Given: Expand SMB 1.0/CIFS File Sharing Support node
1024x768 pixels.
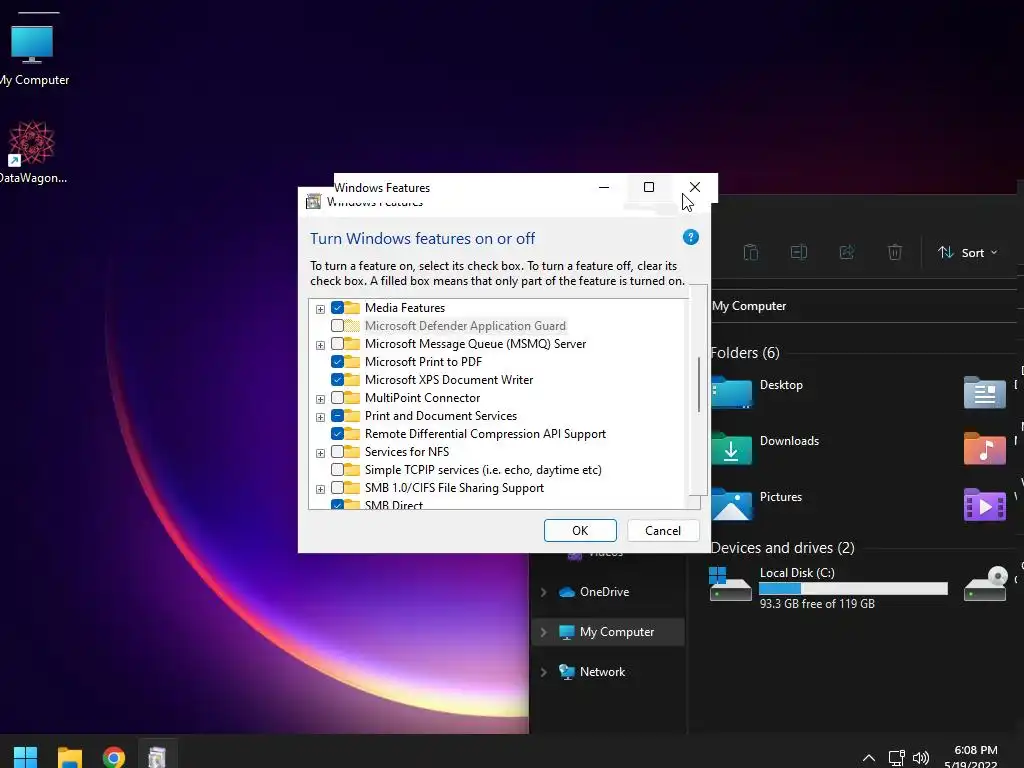Looking at the screenshot, I should [x=320, y=489].
